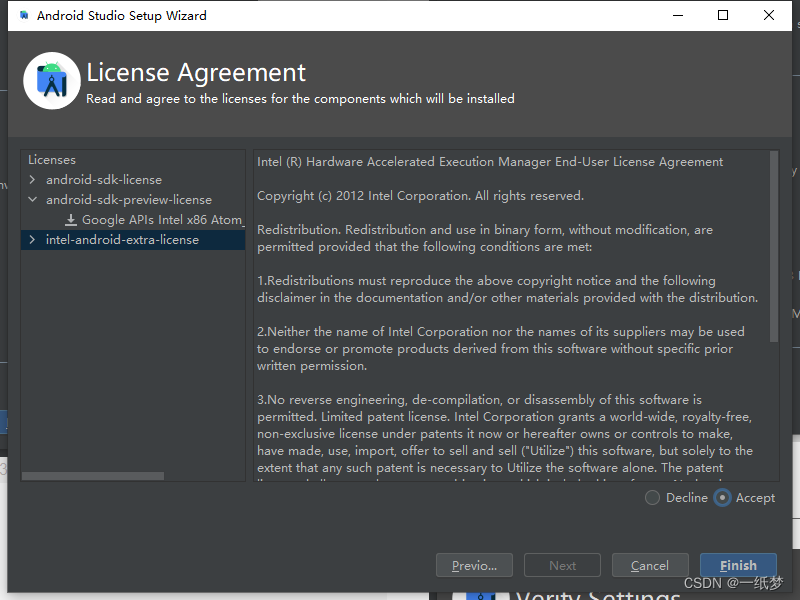Click the download icon beside Google APIs Intel x86 Atom
The image size is (800, 600).
[x=71, y=220]
